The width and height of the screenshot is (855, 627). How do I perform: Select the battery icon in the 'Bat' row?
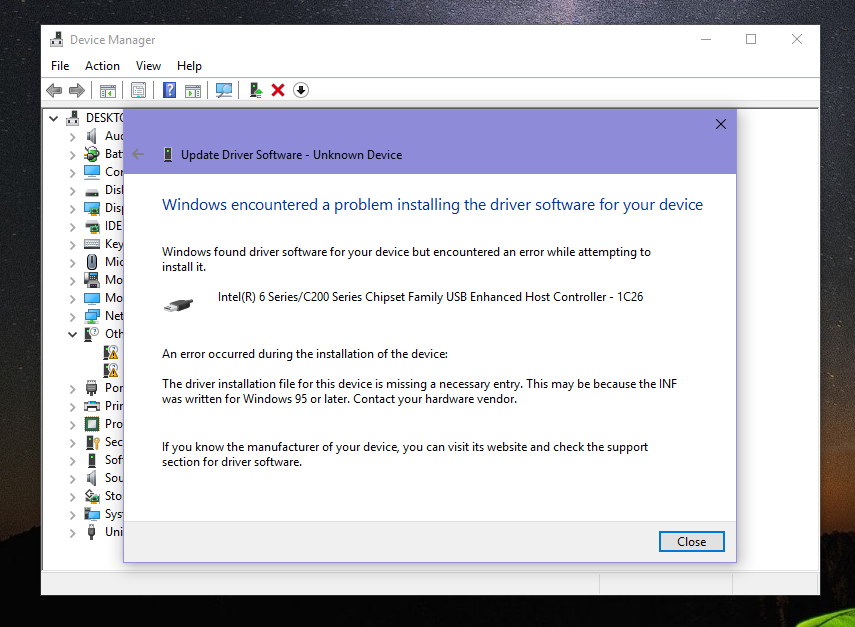92,154
